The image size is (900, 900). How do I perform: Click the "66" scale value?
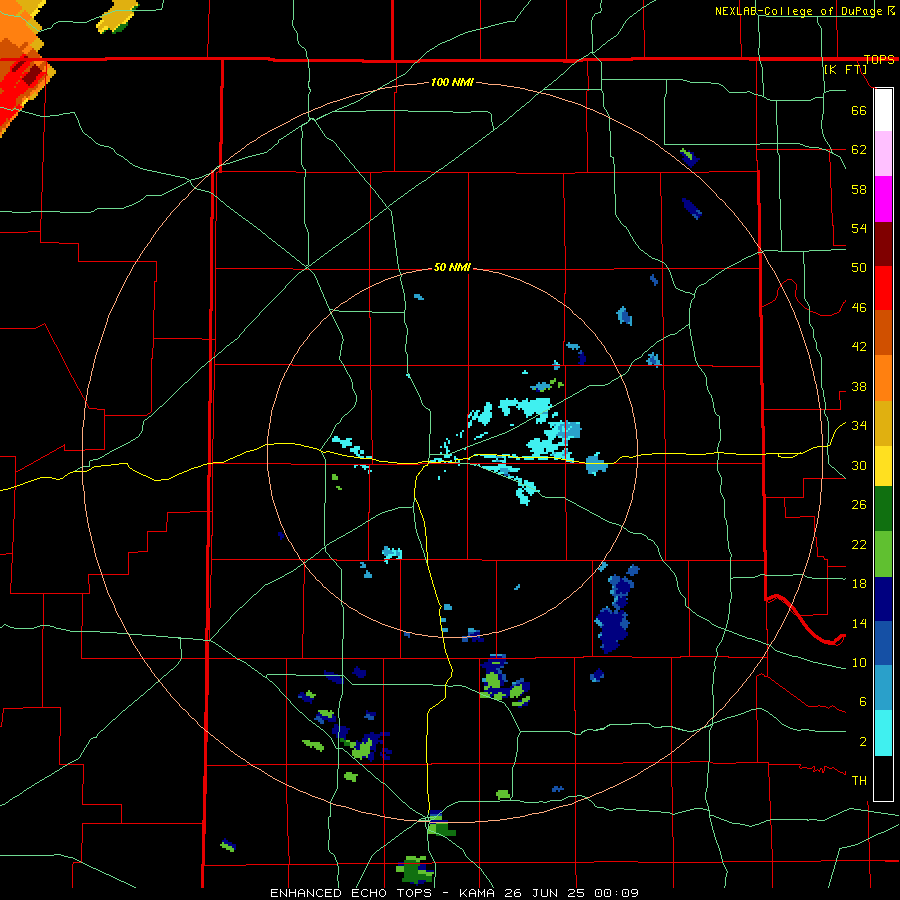(x=859, y=110)
